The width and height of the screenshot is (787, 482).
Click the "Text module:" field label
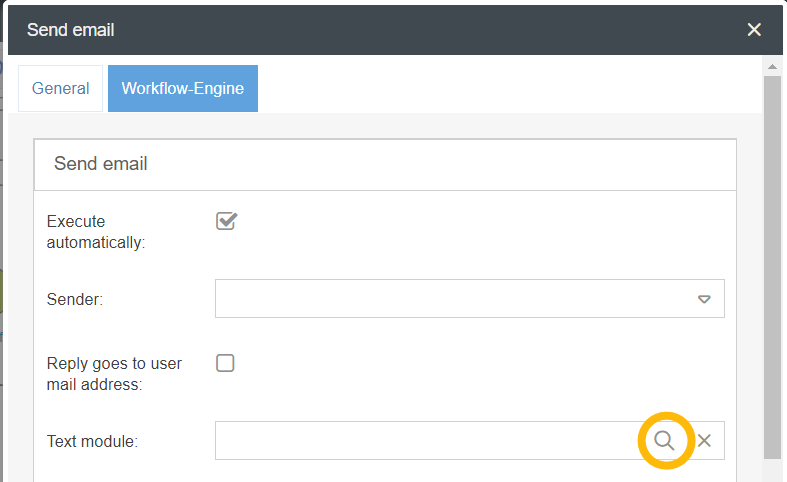point(92,440)
